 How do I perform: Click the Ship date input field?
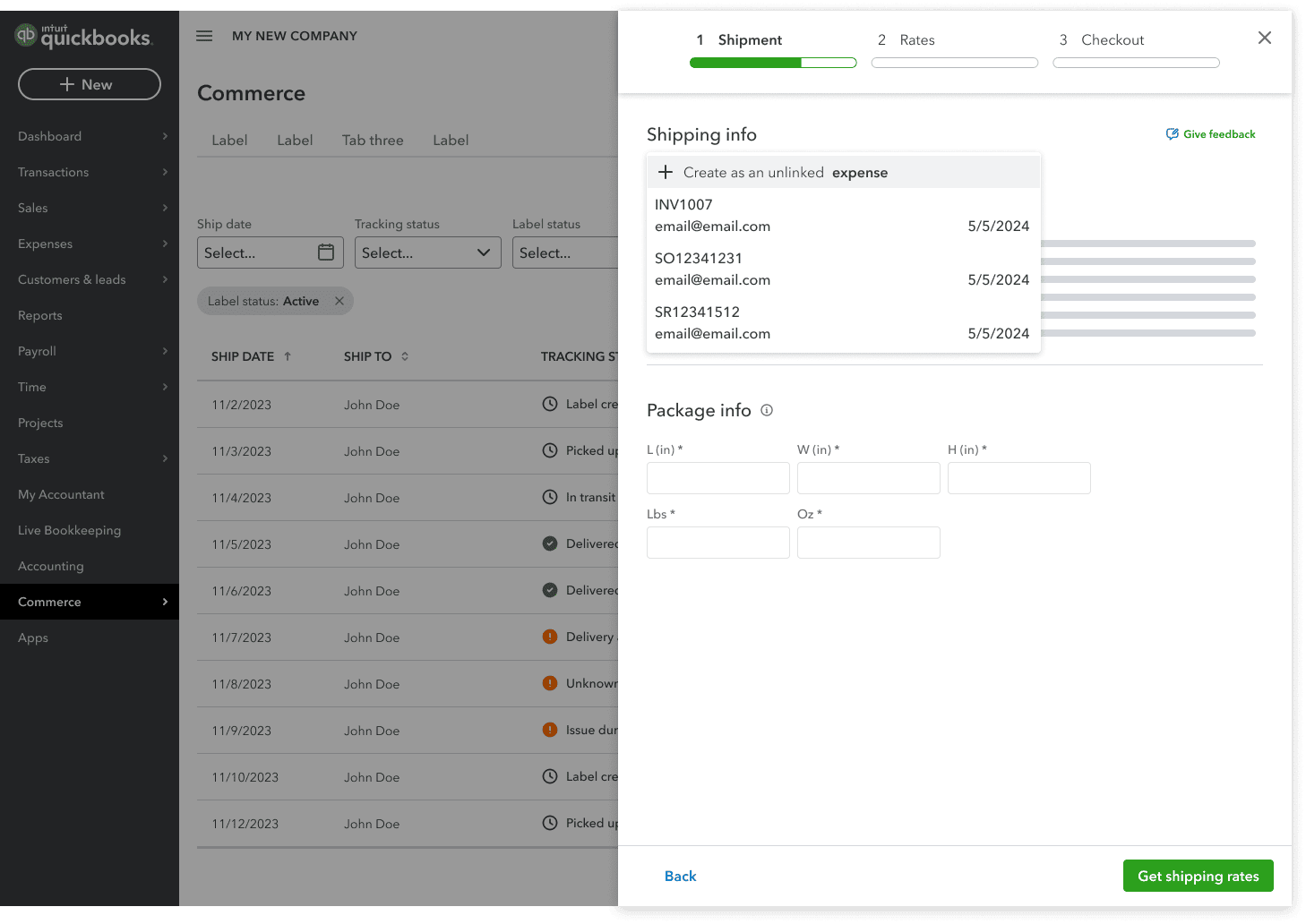pyautogui.click(x=271, y=252)
